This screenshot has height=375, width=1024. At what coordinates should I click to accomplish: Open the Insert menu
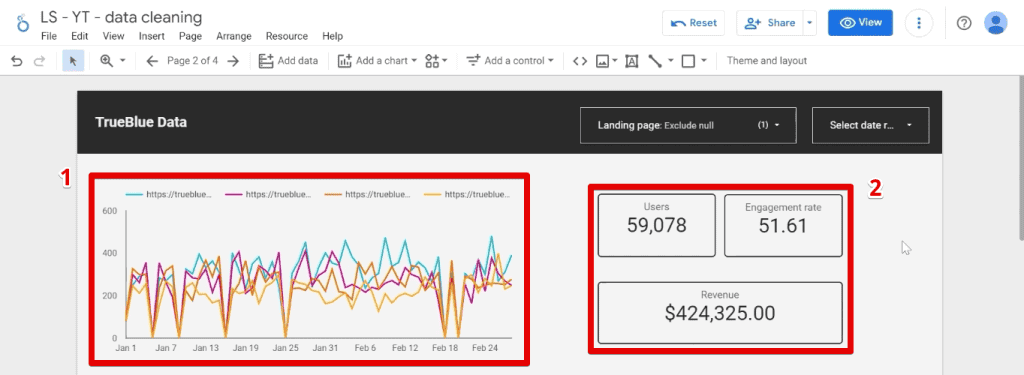152,37
